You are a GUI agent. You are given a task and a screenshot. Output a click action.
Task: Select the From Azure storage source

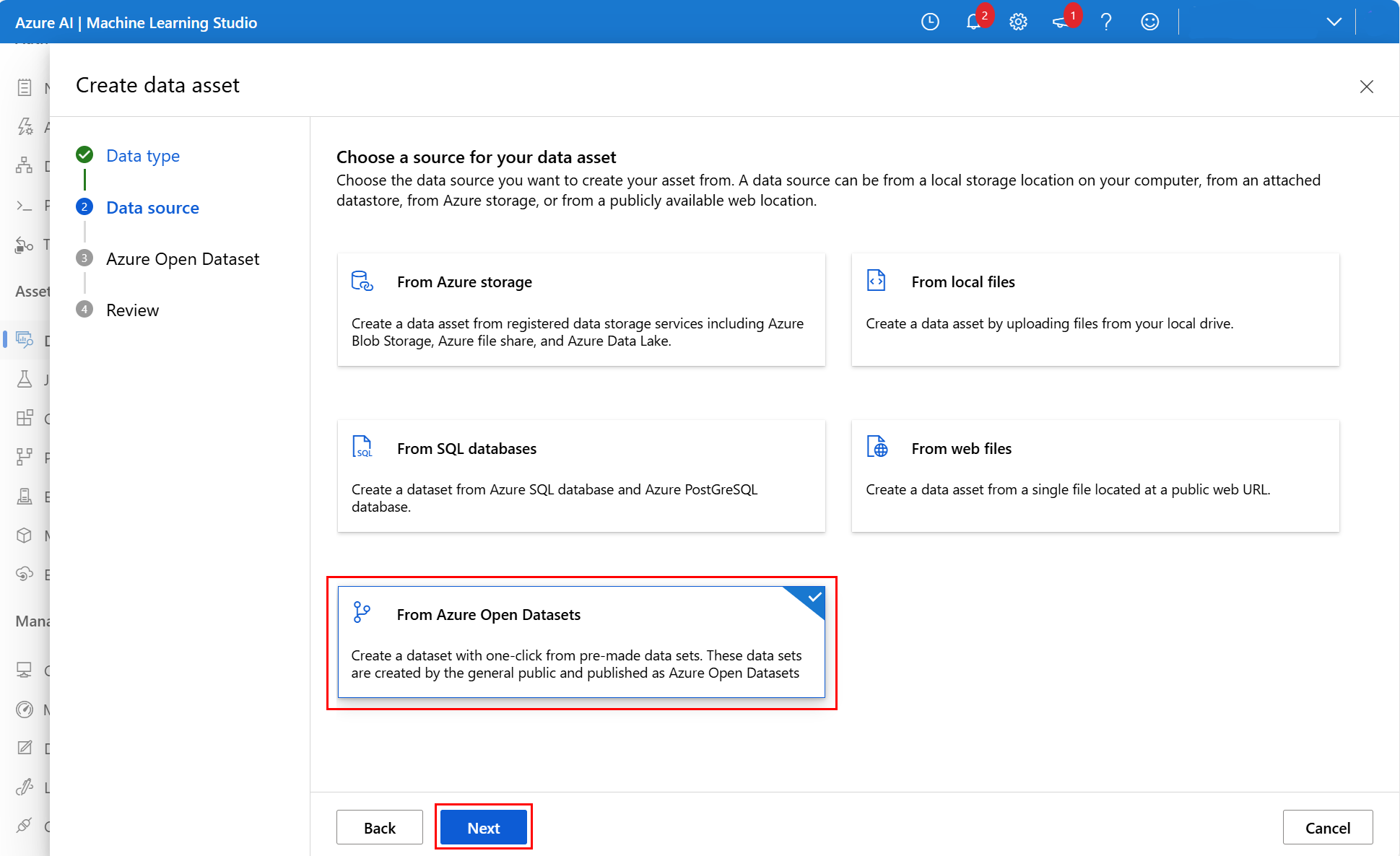click(x=581, y=310)
